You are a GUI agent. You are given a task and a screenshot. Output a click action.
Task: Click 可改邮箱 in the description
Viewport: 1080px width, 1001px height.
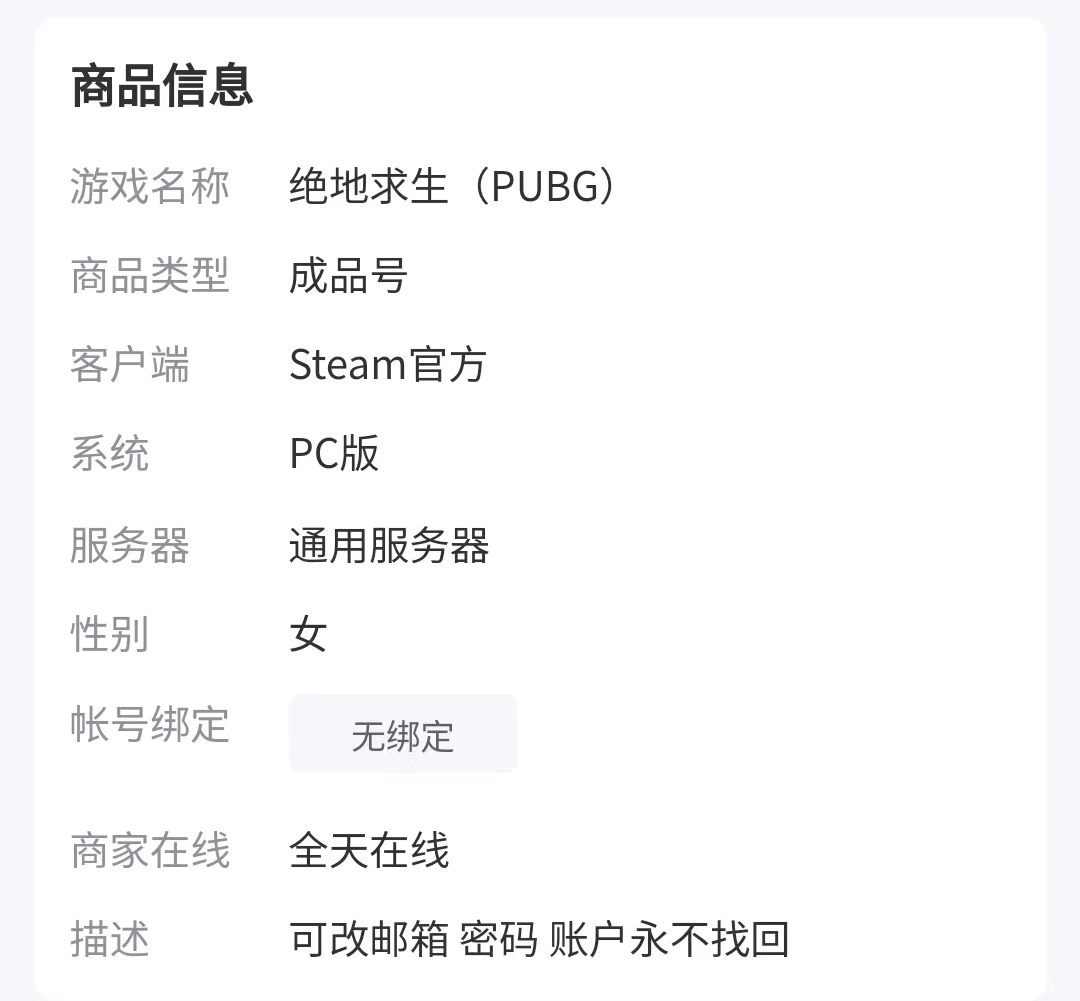click(369, 940)
